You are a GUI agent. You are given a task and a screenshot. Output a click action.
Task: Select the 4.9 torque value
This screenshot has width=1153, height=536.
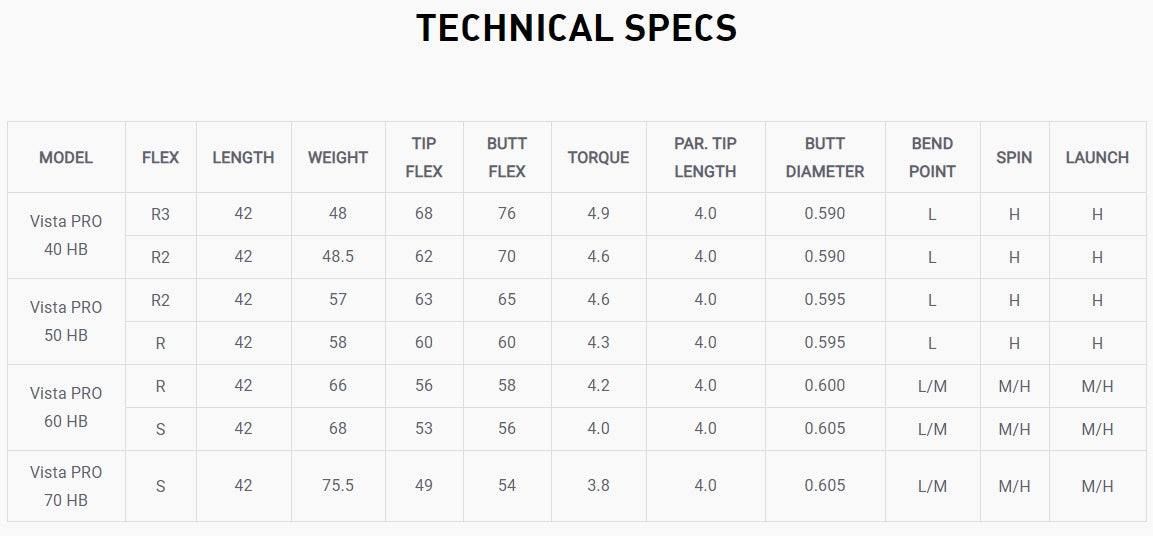(x=598, y=214)
